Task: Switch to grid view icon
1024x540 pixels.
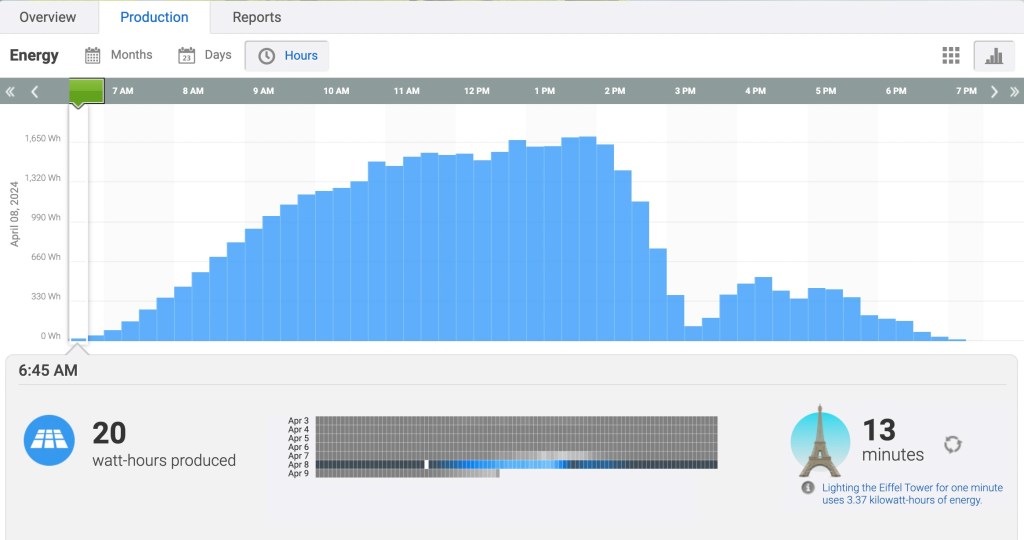Action: [951, 56]
